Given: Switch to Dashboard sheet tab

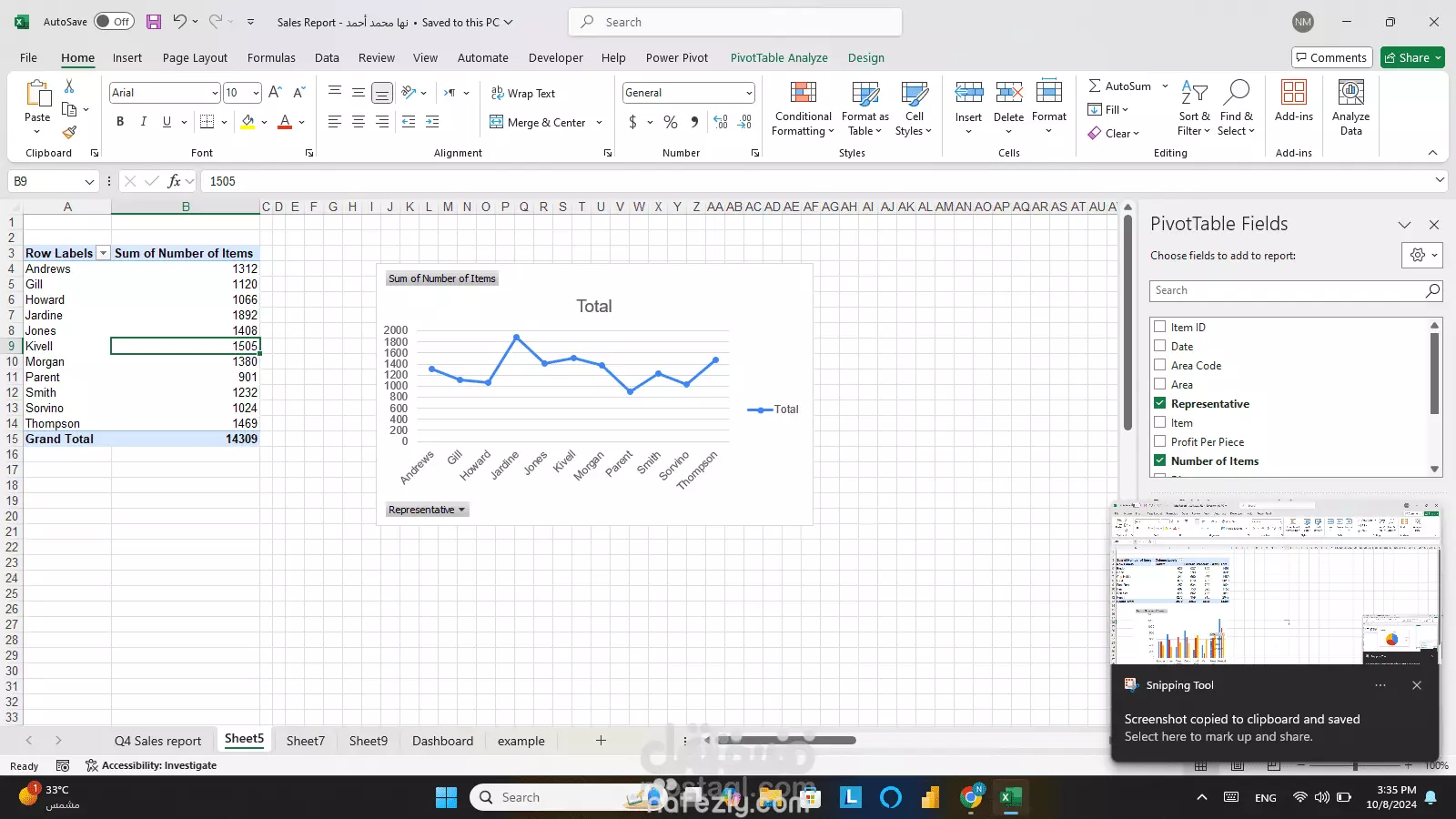Looking at the screenshot, I should [x=442, y=741].
